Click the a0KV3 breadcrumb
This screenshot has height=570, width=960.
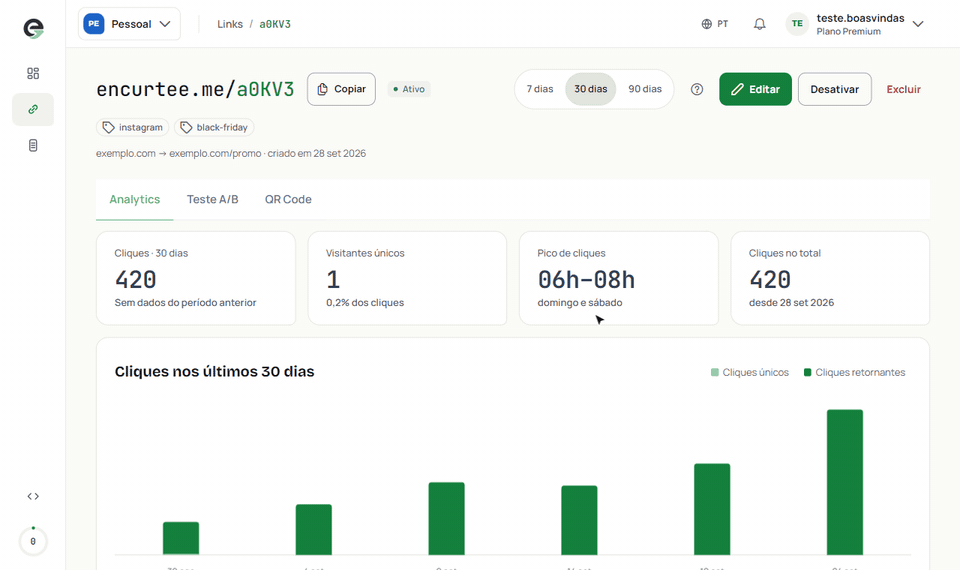[275, 24]
